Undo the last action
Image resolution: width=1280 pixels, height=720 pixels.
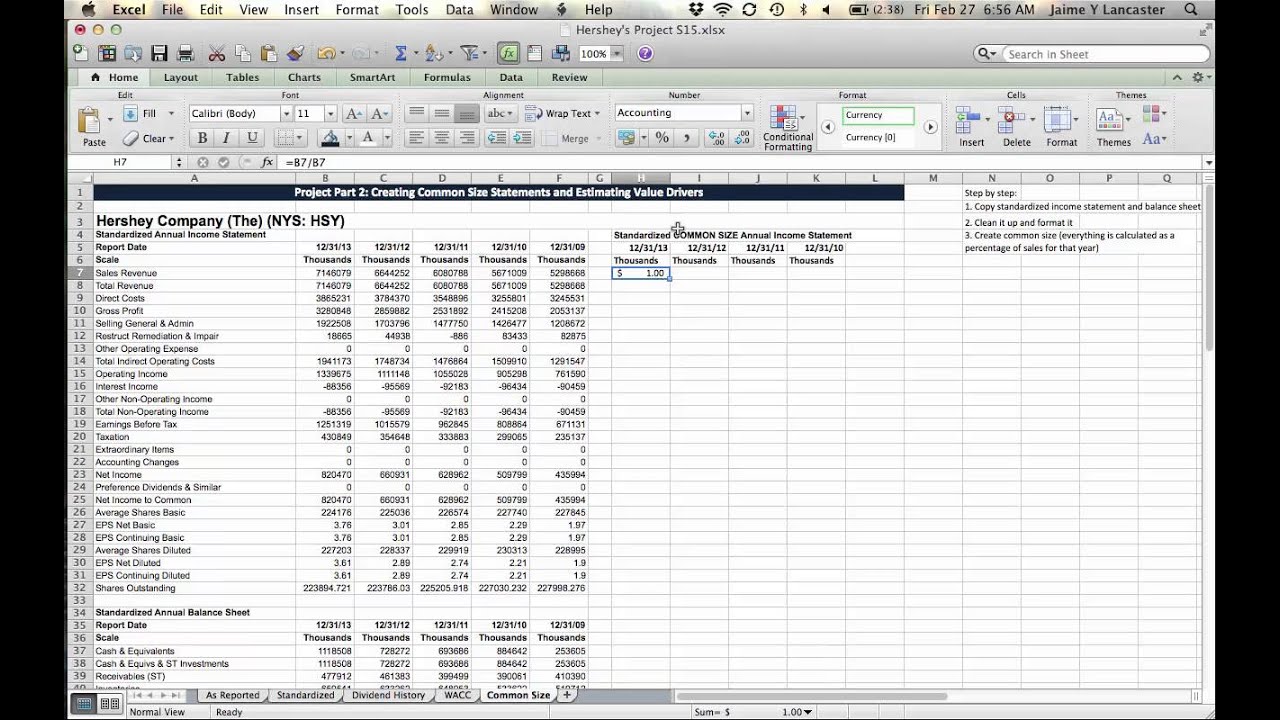tap(325, 54)
